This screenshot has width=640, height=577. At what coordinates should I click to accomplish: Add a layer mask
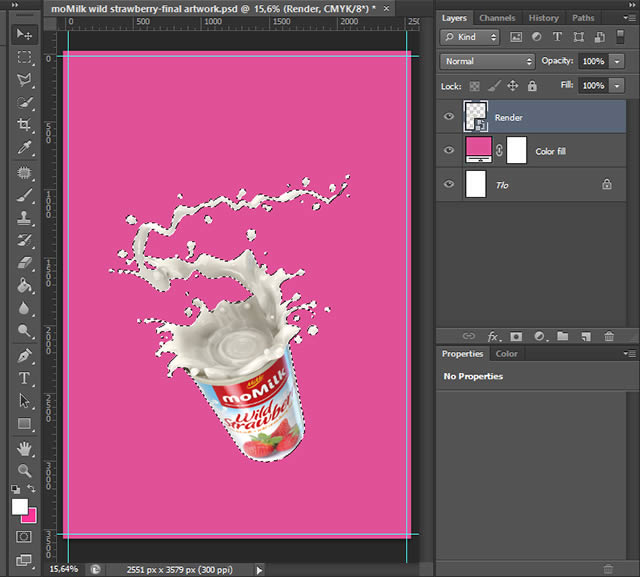[x=516, y=337]
